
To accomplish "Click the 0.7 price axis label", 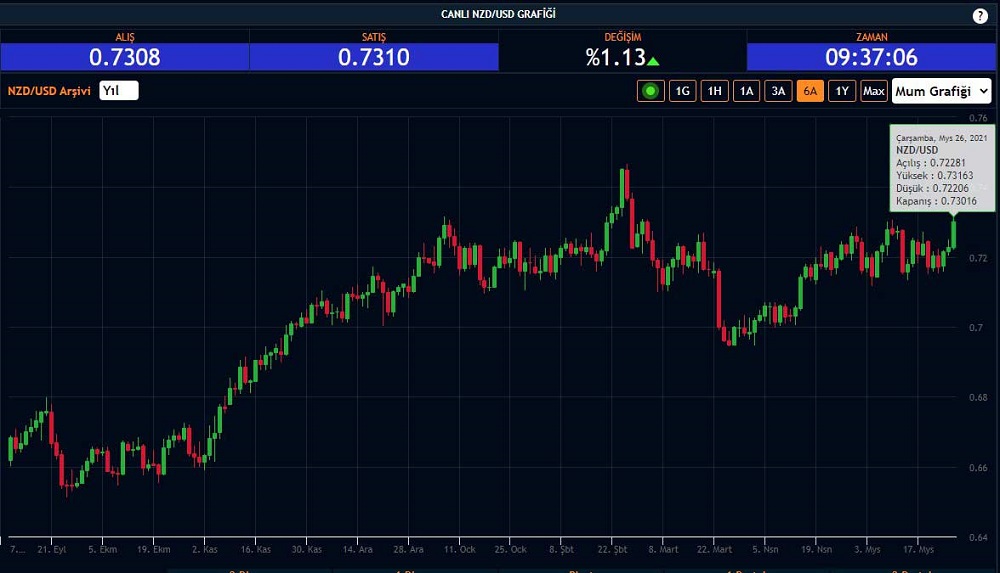I will pyautogui.click(x=976, y=328).
